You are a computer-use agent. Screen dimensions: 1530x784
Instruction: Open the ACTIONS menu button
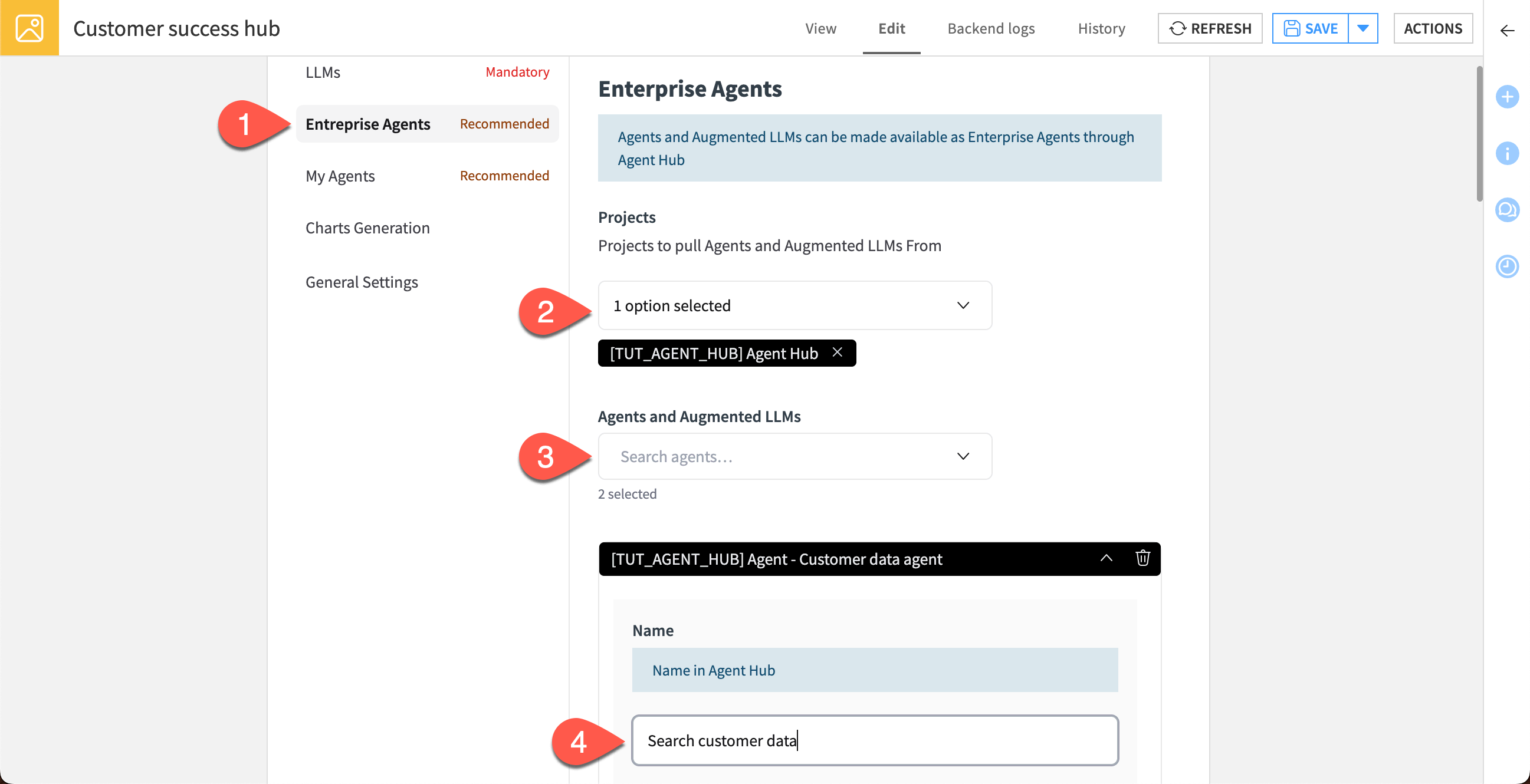(1432, 28)
